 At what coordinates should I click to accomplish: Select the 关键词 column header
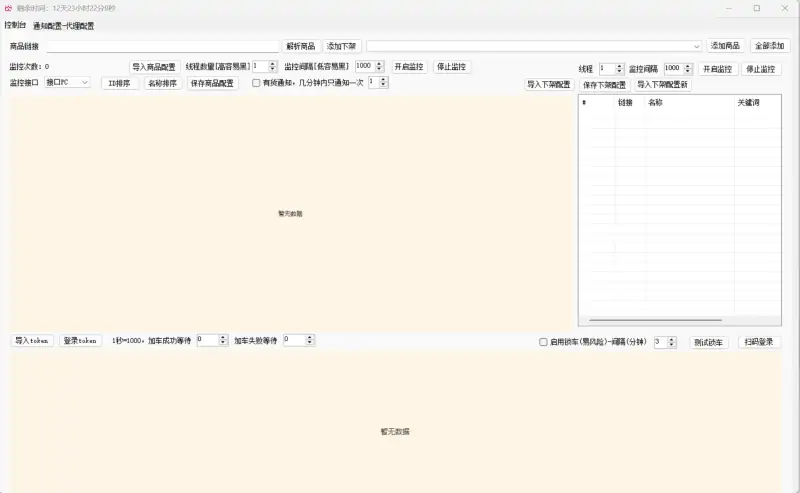pyautogui.click(x=748, y=103)
